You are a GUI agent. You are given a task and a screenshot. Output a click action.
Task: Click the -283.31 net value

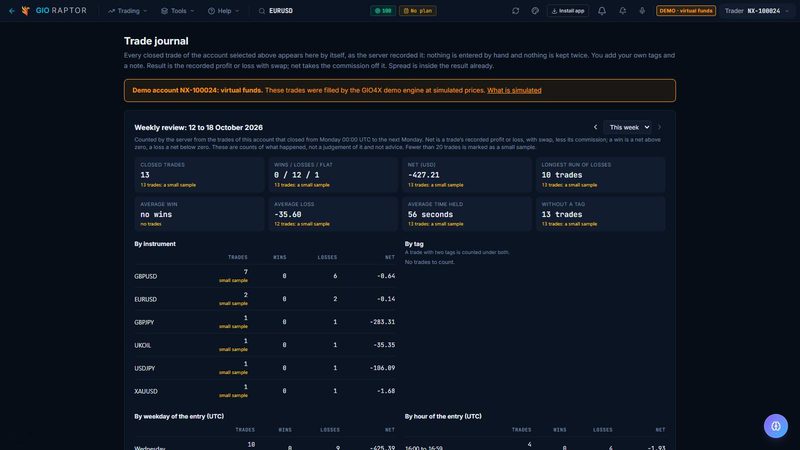382,322
